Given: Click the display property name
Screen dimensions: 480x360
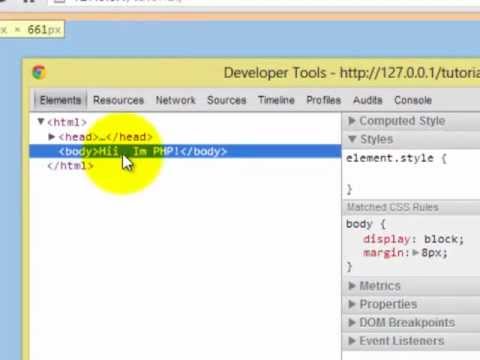Looking at the screenshot, I should tap(387, 239).
